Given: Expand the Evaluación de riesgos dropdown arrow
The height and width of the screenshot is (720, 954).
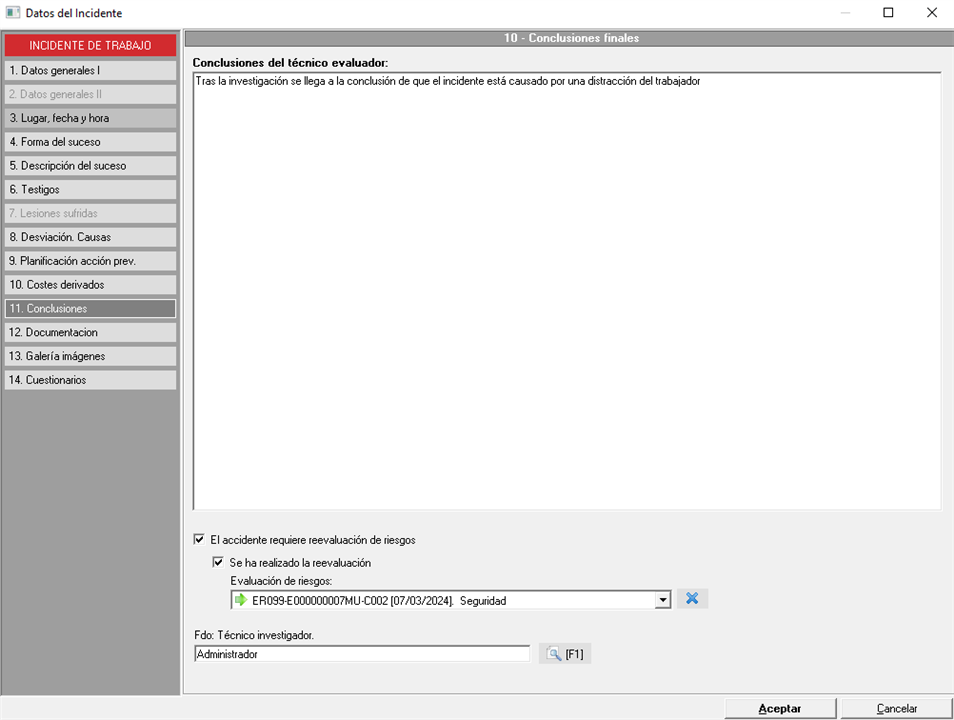Looking at the screenshot, I should [x=661, y=600].
